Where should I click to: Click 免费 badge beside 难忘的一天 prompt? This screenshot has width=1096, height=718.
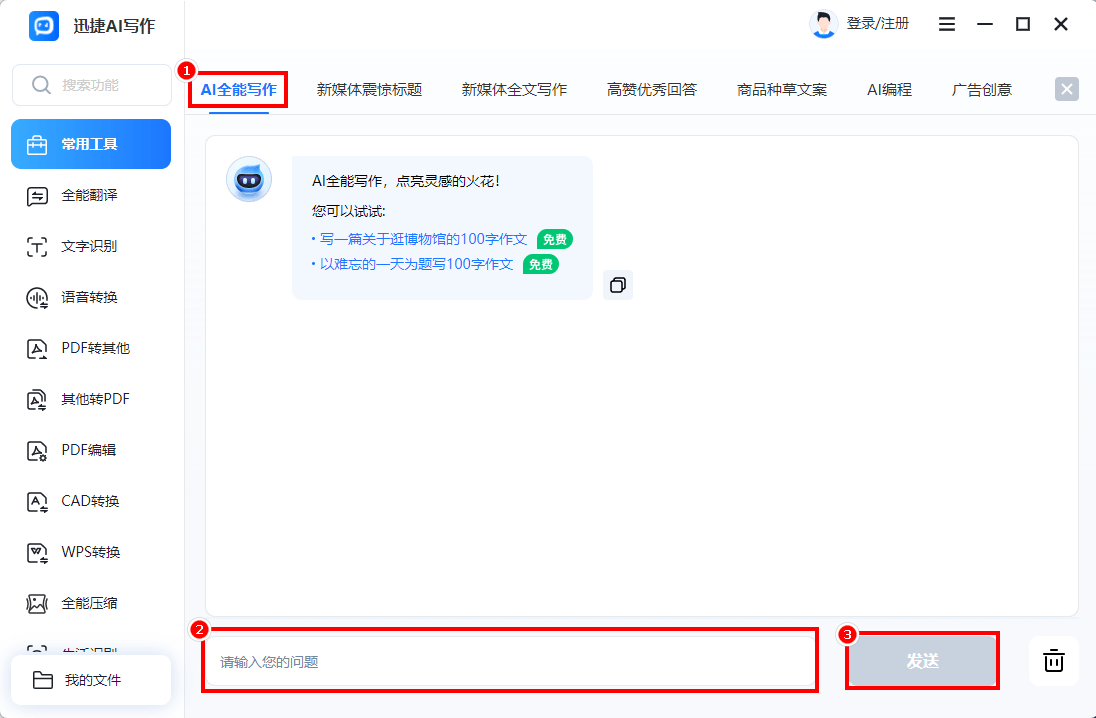click(x=541, y=265)
